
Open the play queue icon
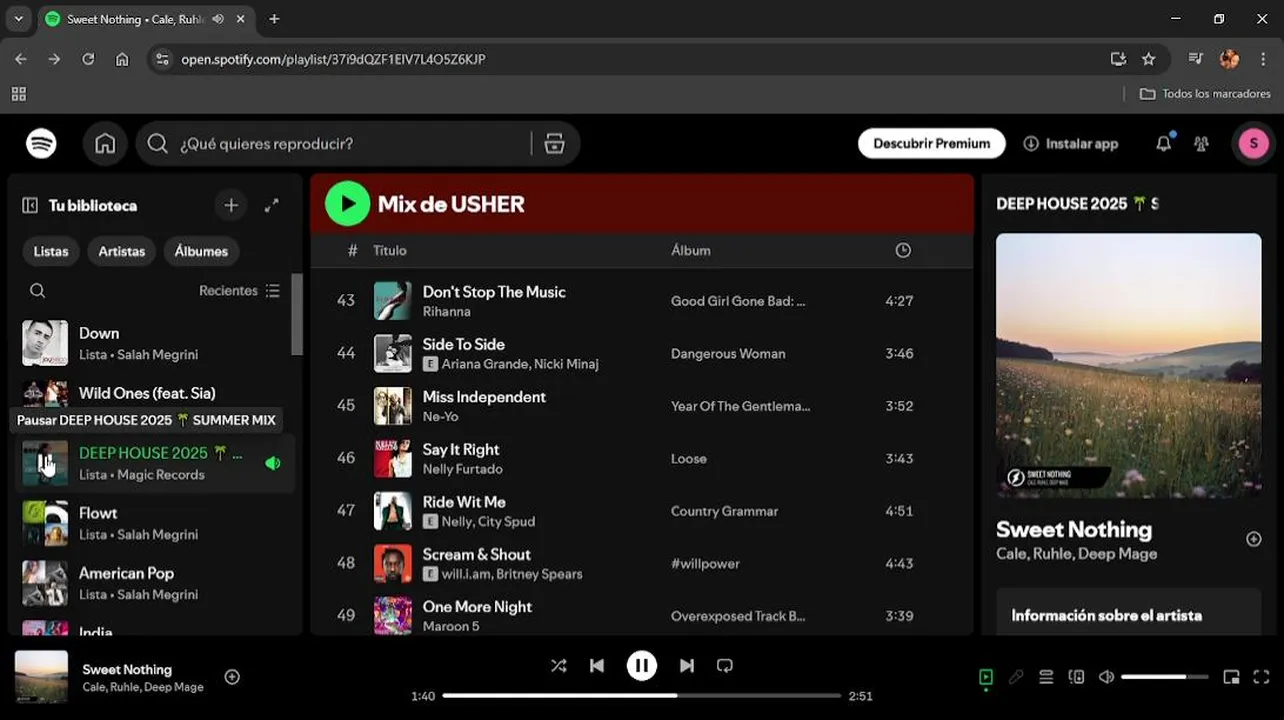tap(1046, 677)
